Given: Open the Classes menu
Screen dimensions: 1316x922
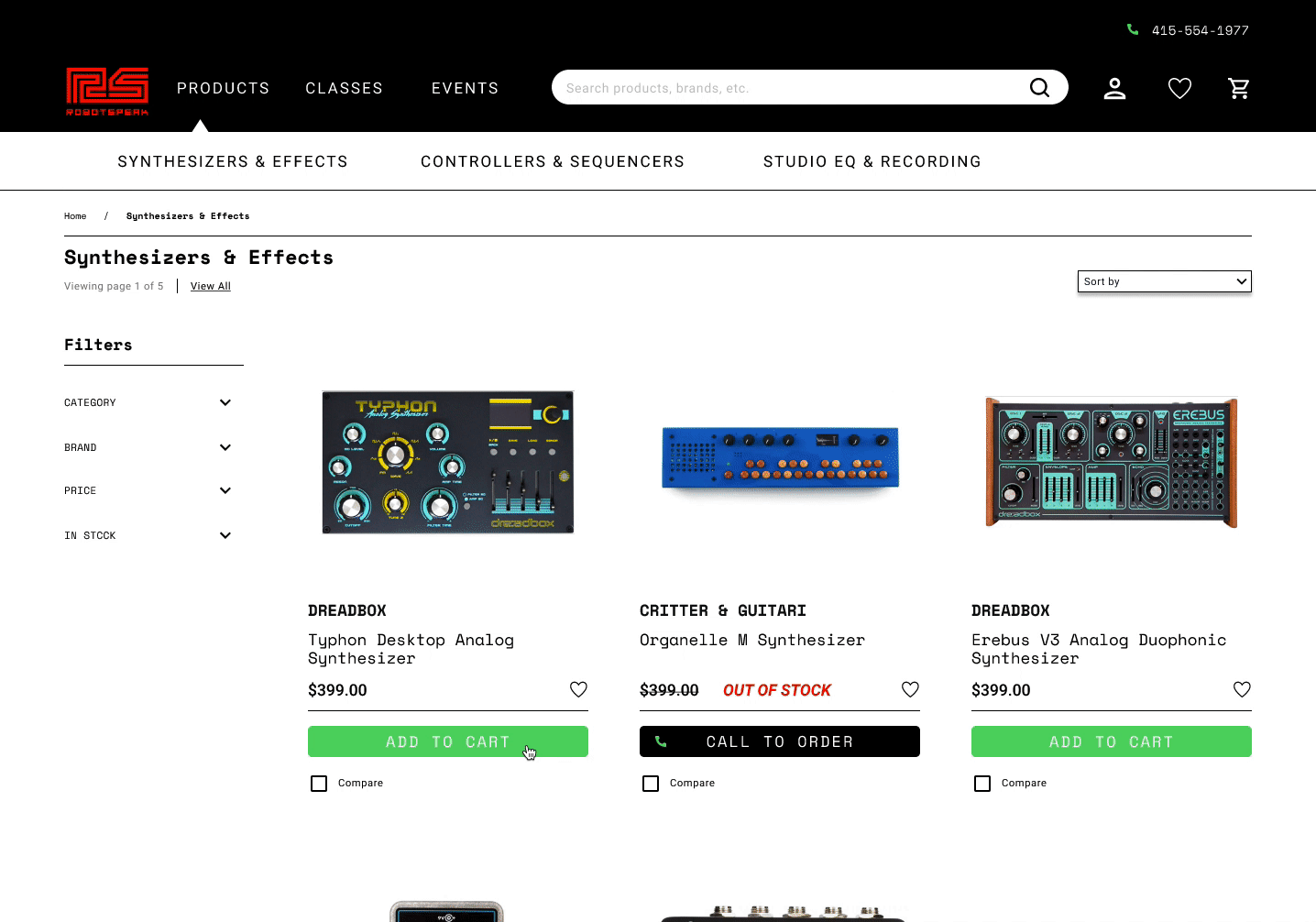Looking at the screenshot, I should 345,88.
